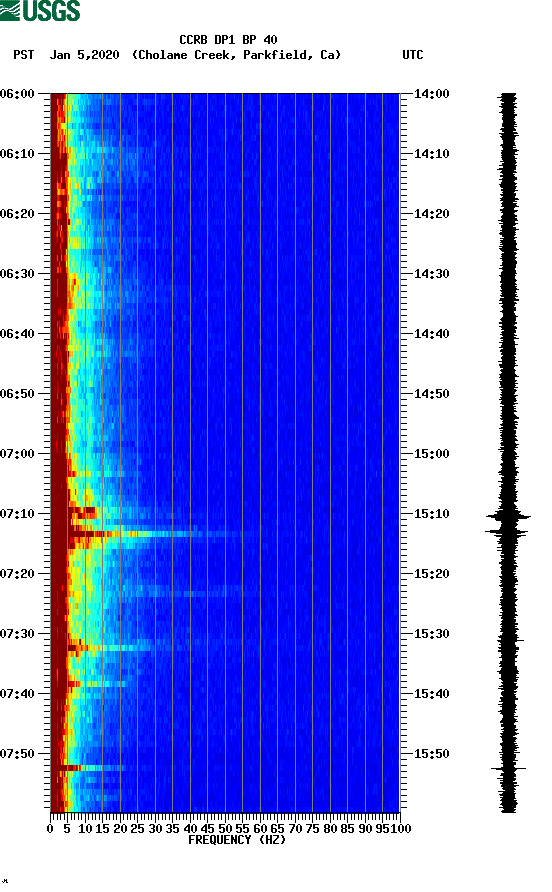Click the 15:20 UTC time label
The image size is (552, 892).
pos(431,574)
